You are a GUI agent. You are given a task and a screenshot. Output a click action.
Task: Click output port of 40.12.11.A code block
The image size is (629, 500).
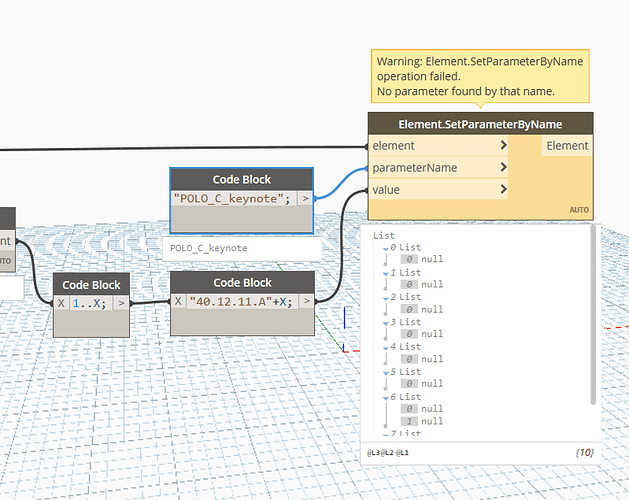point(306,301)
